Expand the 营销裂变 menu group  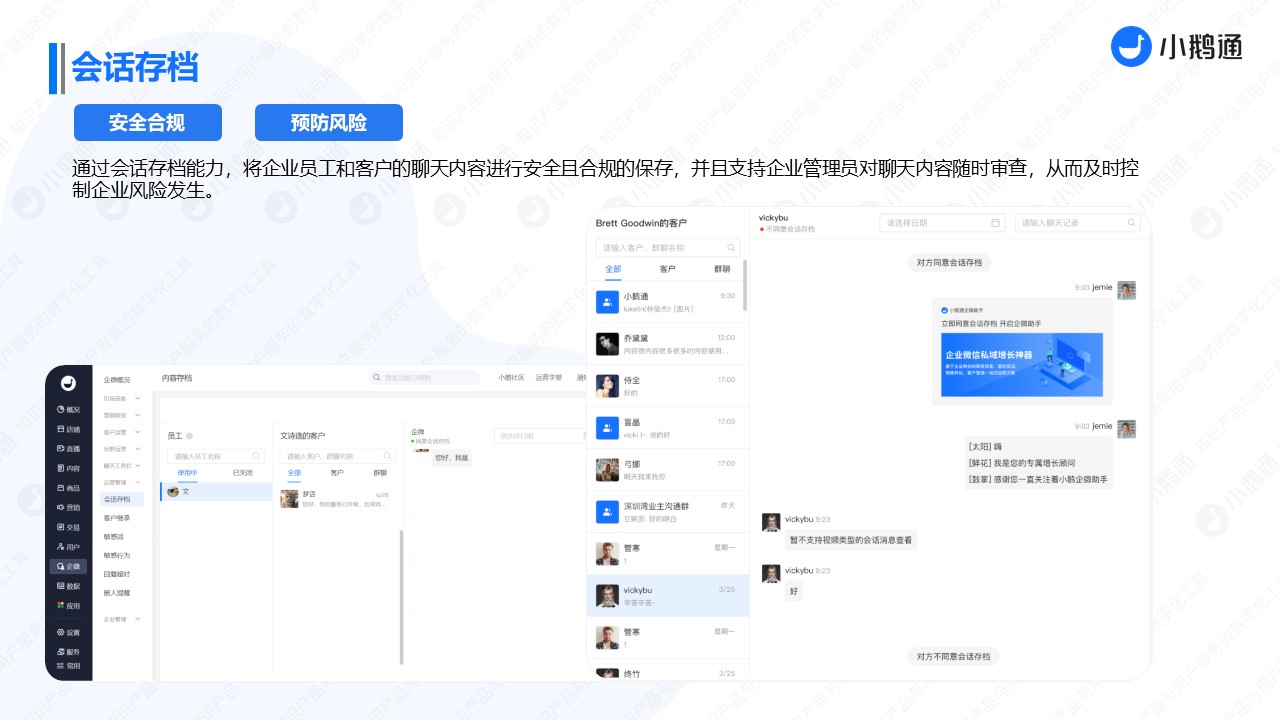click(x=123, y=415)
